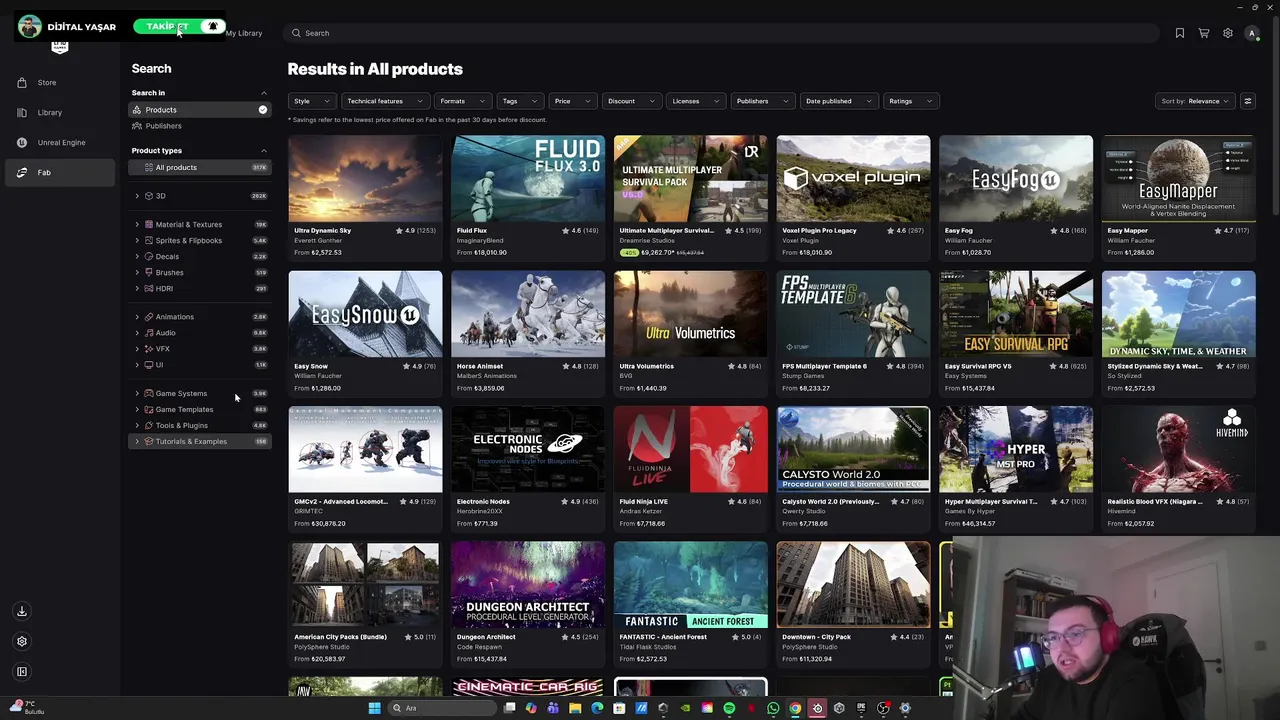Expand the 3D category
This screenshot has width=1280, height=720.
click(x=137, y=196)
